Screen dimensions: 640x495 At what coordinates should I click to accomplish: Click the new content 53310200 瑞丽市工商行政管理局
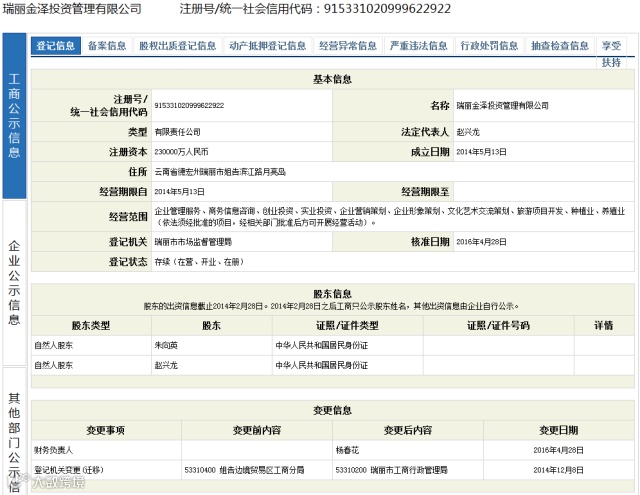pos(391,470)
